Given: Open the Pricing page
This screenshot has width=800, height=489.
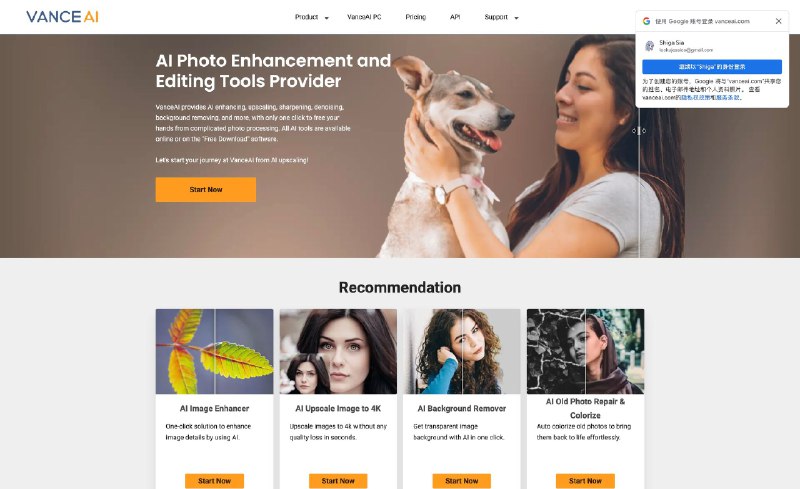Looking at the screenshot, I should (416, 17).
